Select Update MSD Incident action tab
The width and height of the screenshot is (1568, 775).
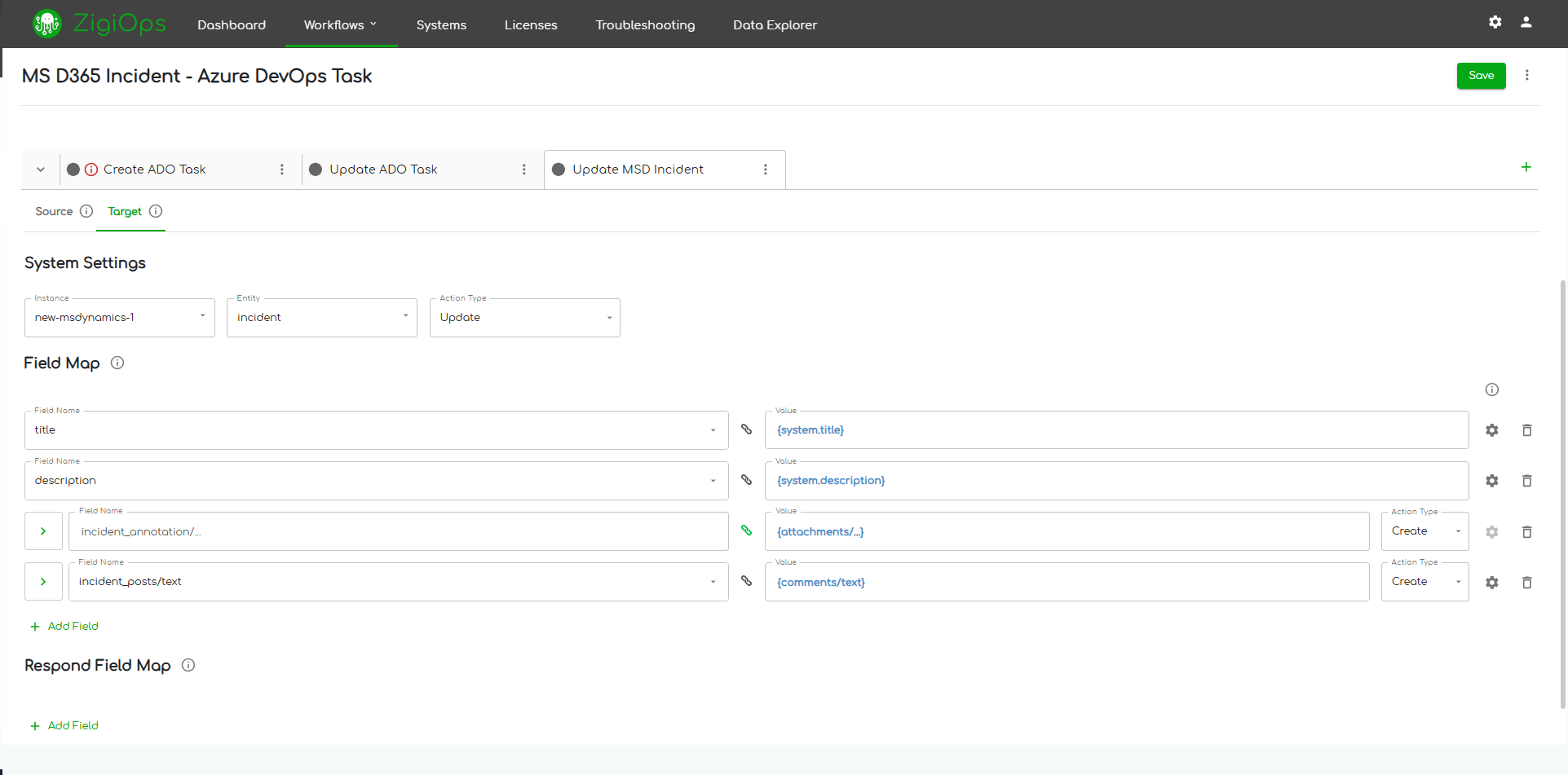[x=638, y=170]
